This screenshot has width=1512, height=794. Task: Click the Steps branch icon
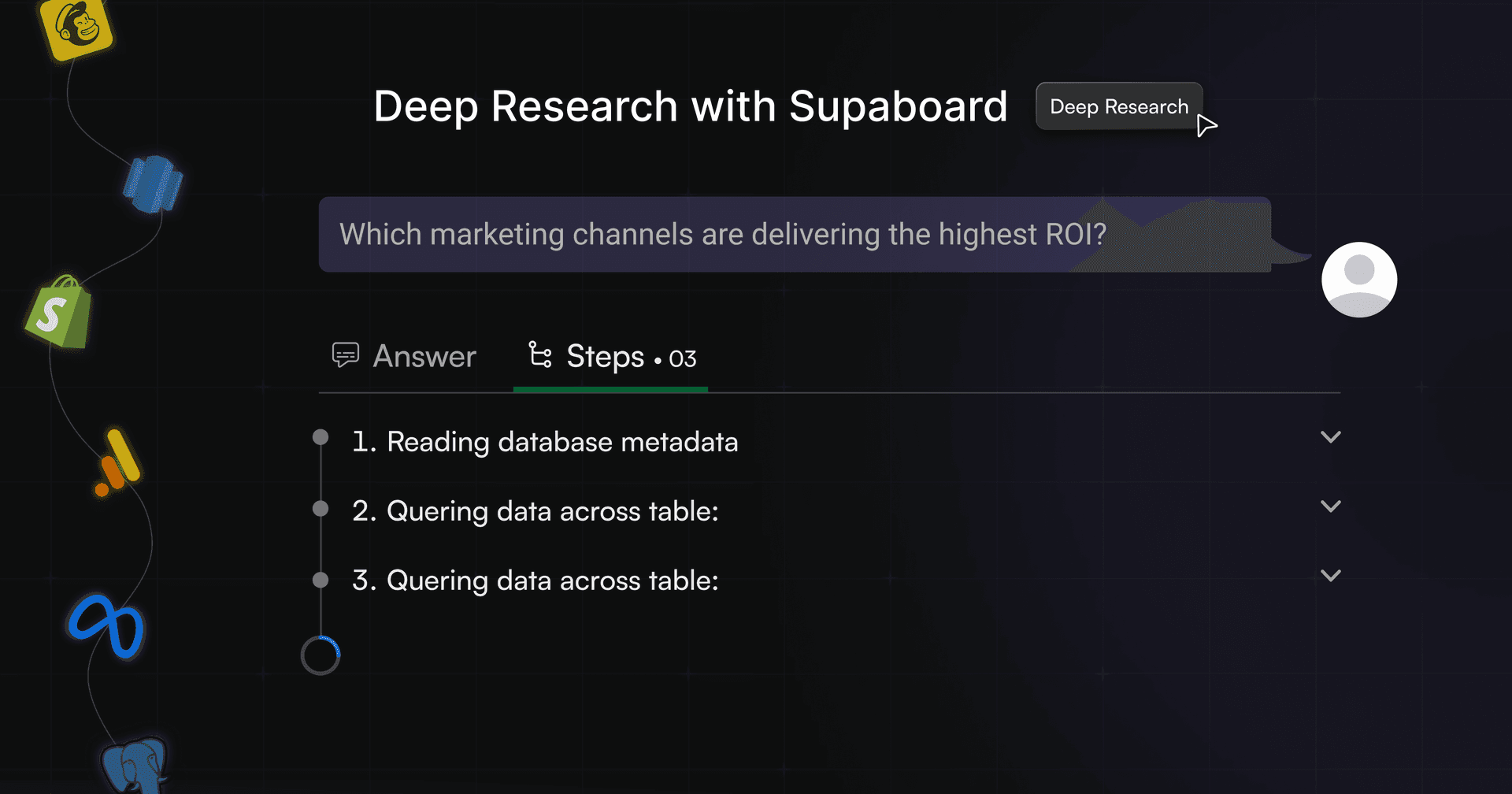(540, 354)
